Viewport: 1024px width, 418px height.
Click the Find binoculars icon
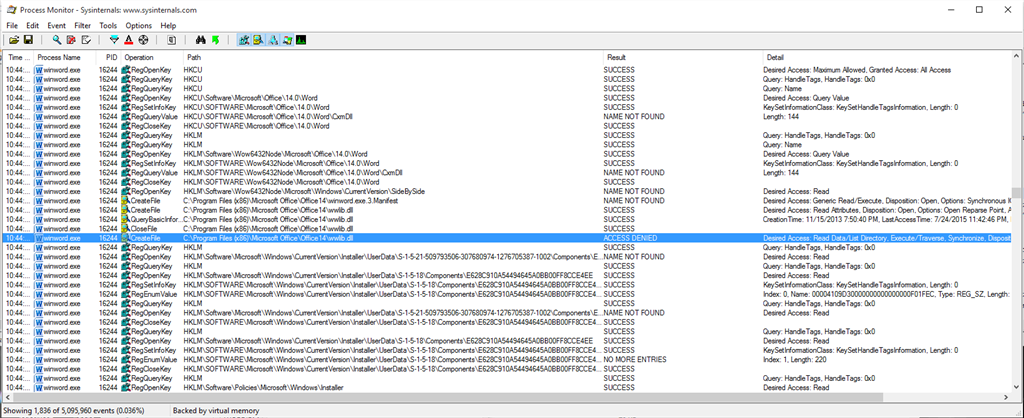(201, 40)
